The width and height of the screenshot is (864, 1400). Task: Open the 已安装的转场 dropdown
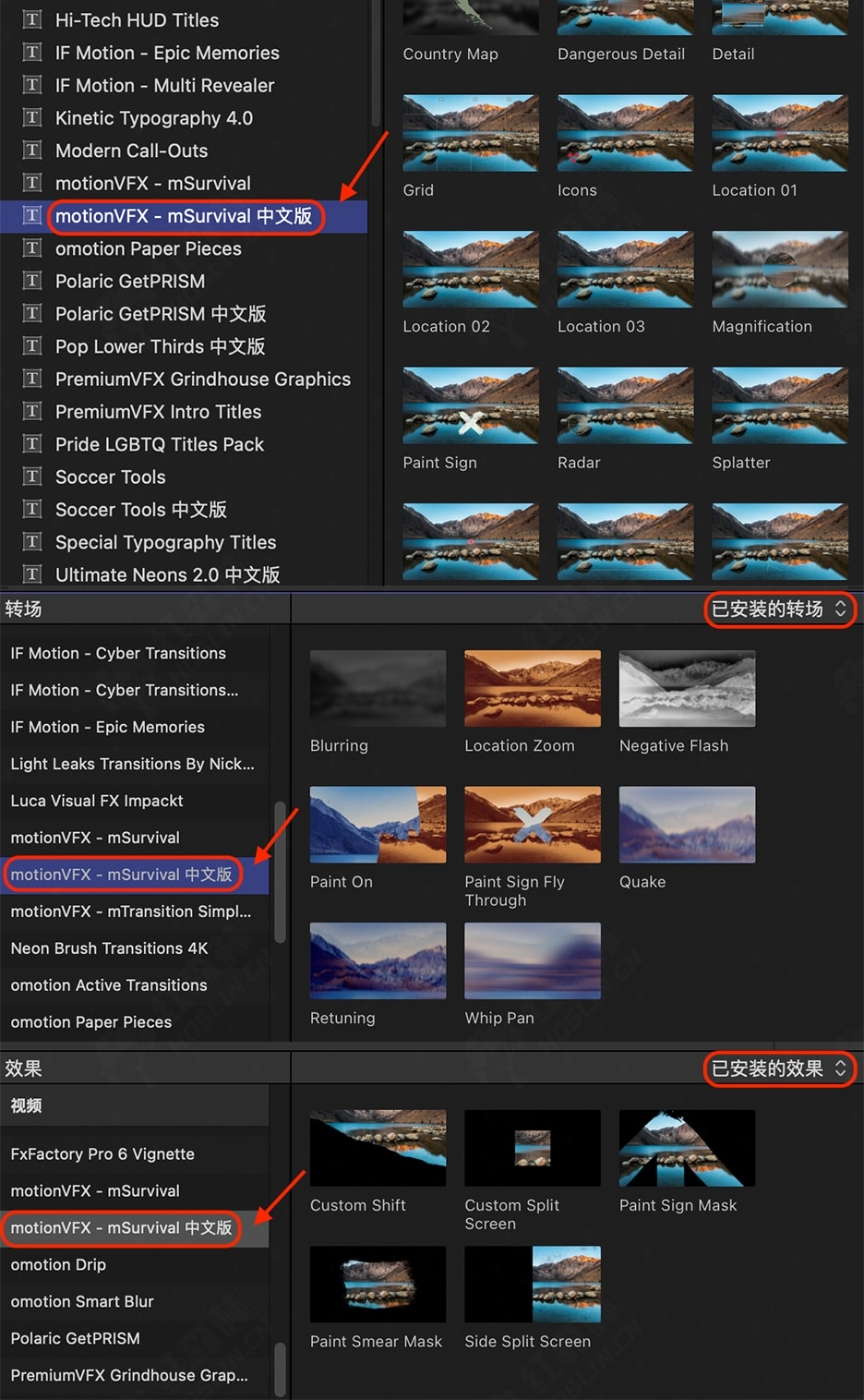(779, 609)
